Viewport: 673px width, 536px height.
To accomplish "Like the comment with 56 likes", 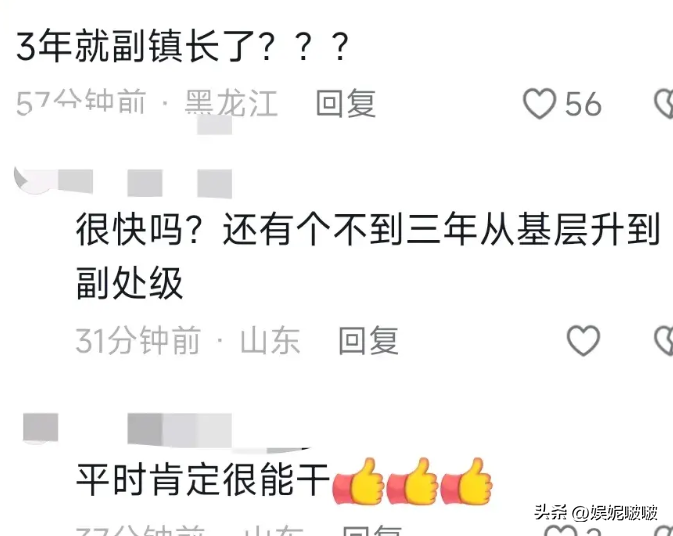I will coord(540,103).
